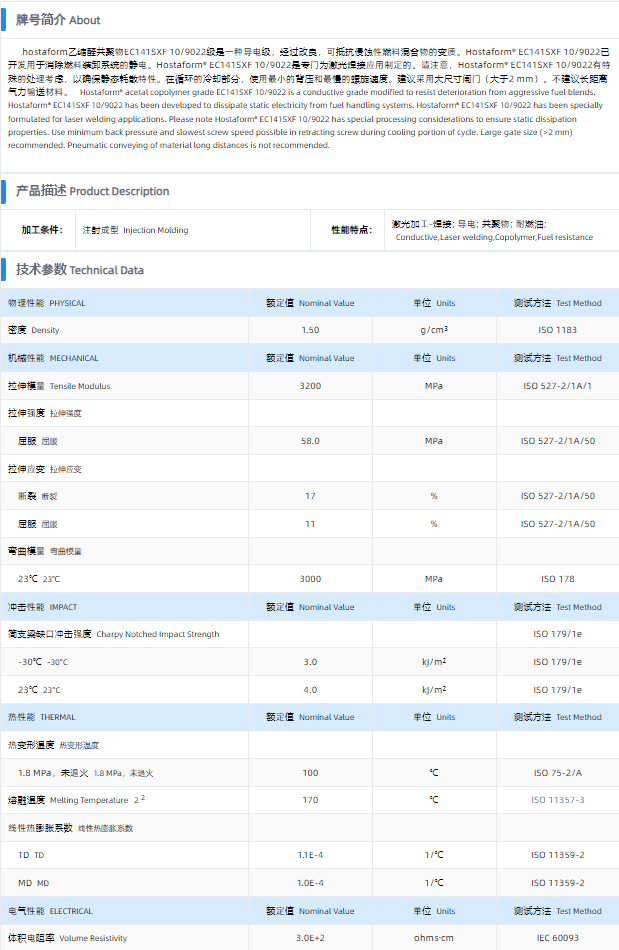Select the TD row label
The image size is (619, 950).
31,855
